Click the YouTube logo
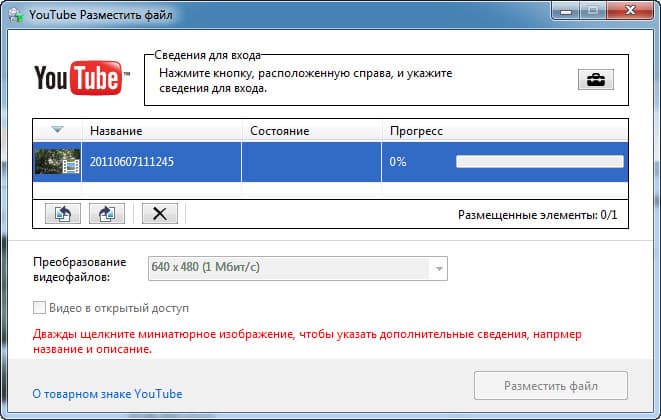Screen dimensions: 661x420 [x=82, y=78]
